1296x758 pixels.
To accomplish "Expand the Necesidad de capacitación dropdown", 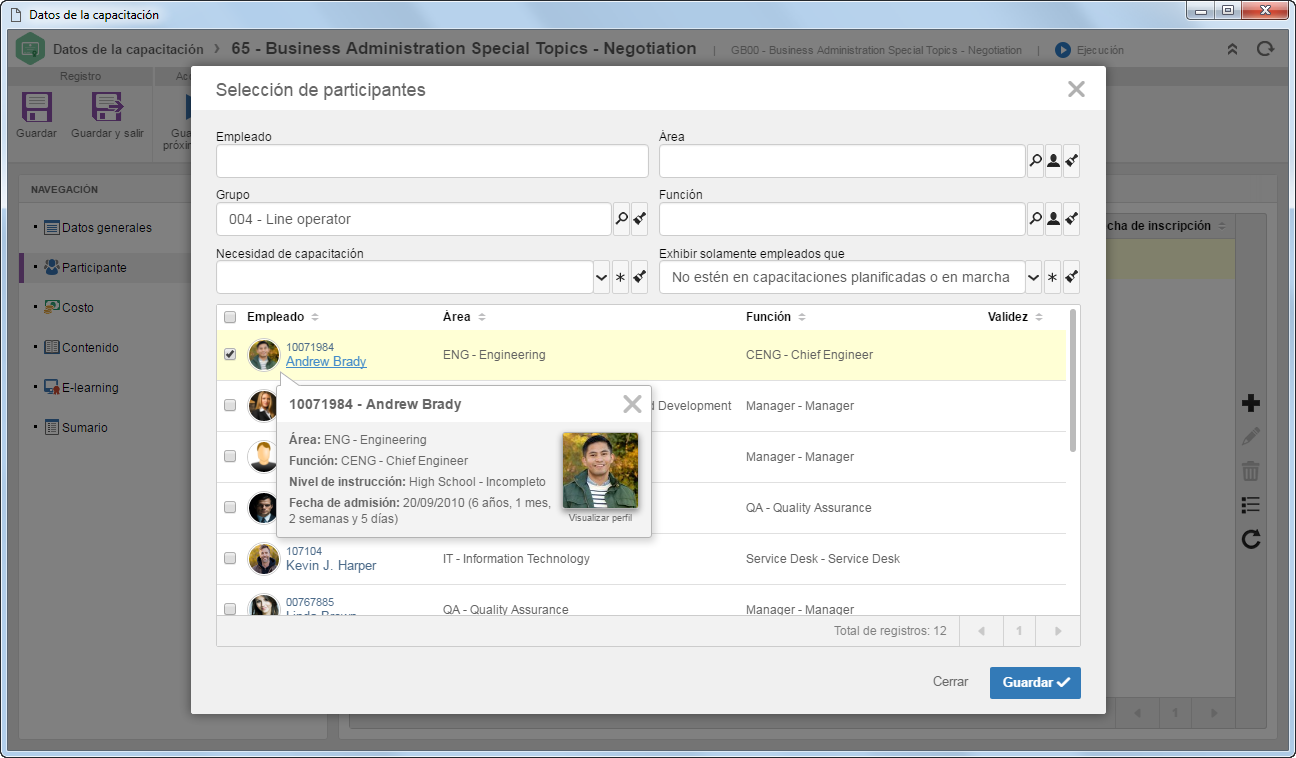I will click(x=602, y=277).
